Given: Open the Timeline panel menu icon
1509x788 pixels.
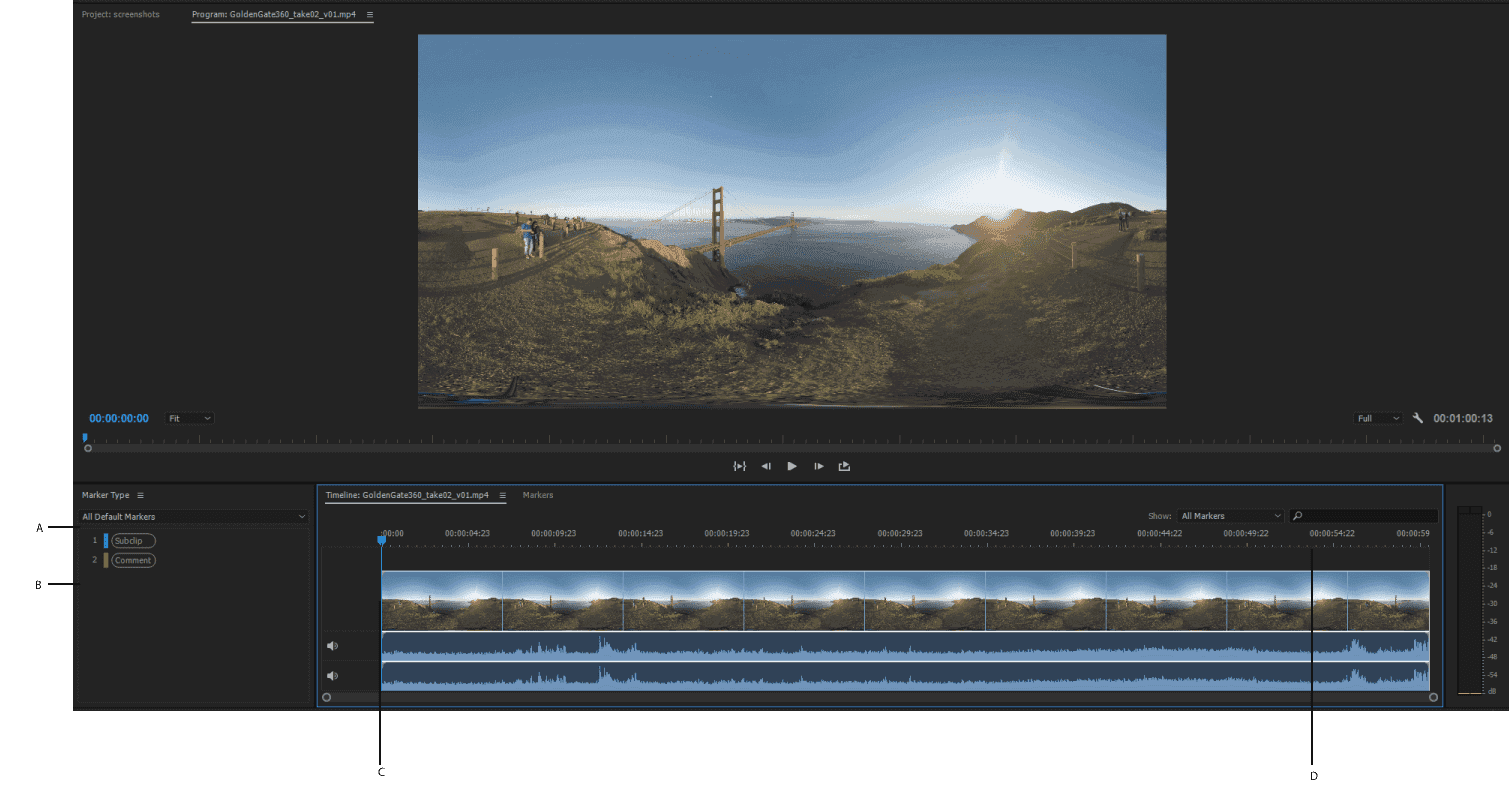Looking at the screenshot, I should pyautogui.click(x=502, y=495).
